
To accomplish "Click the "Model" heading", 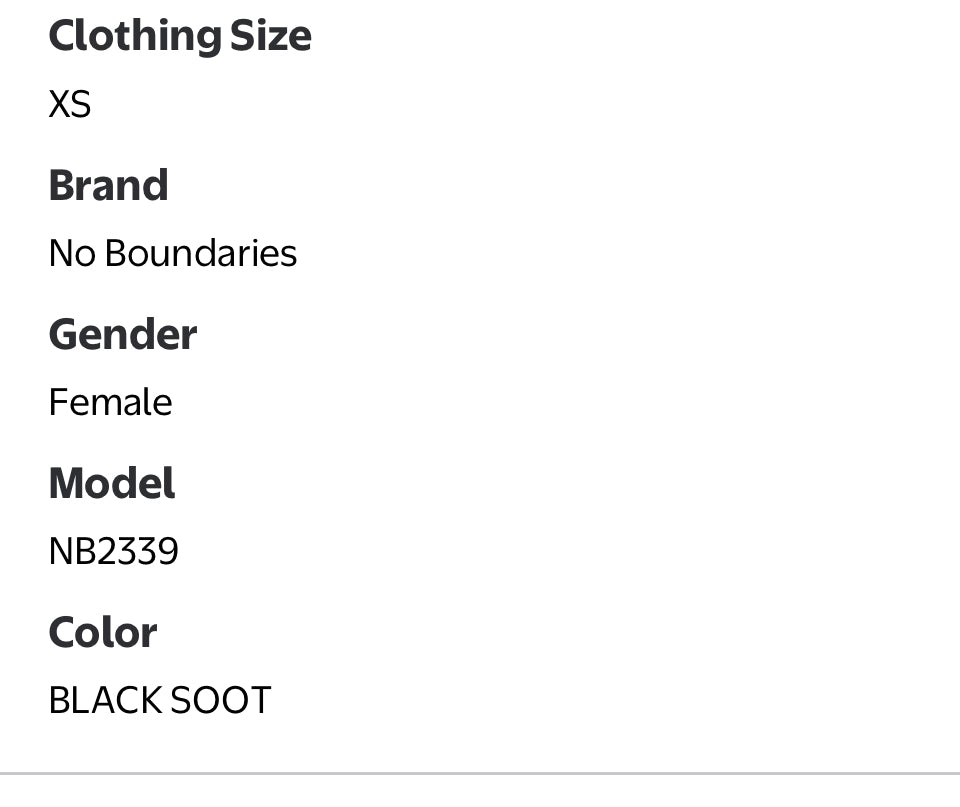I will click(111, 483).
